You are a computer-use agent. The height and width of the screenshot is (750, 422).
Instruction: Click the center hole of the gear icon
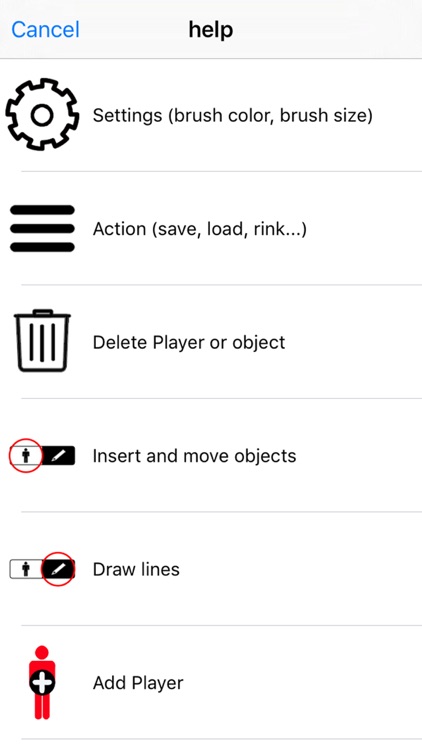(42, 115)
